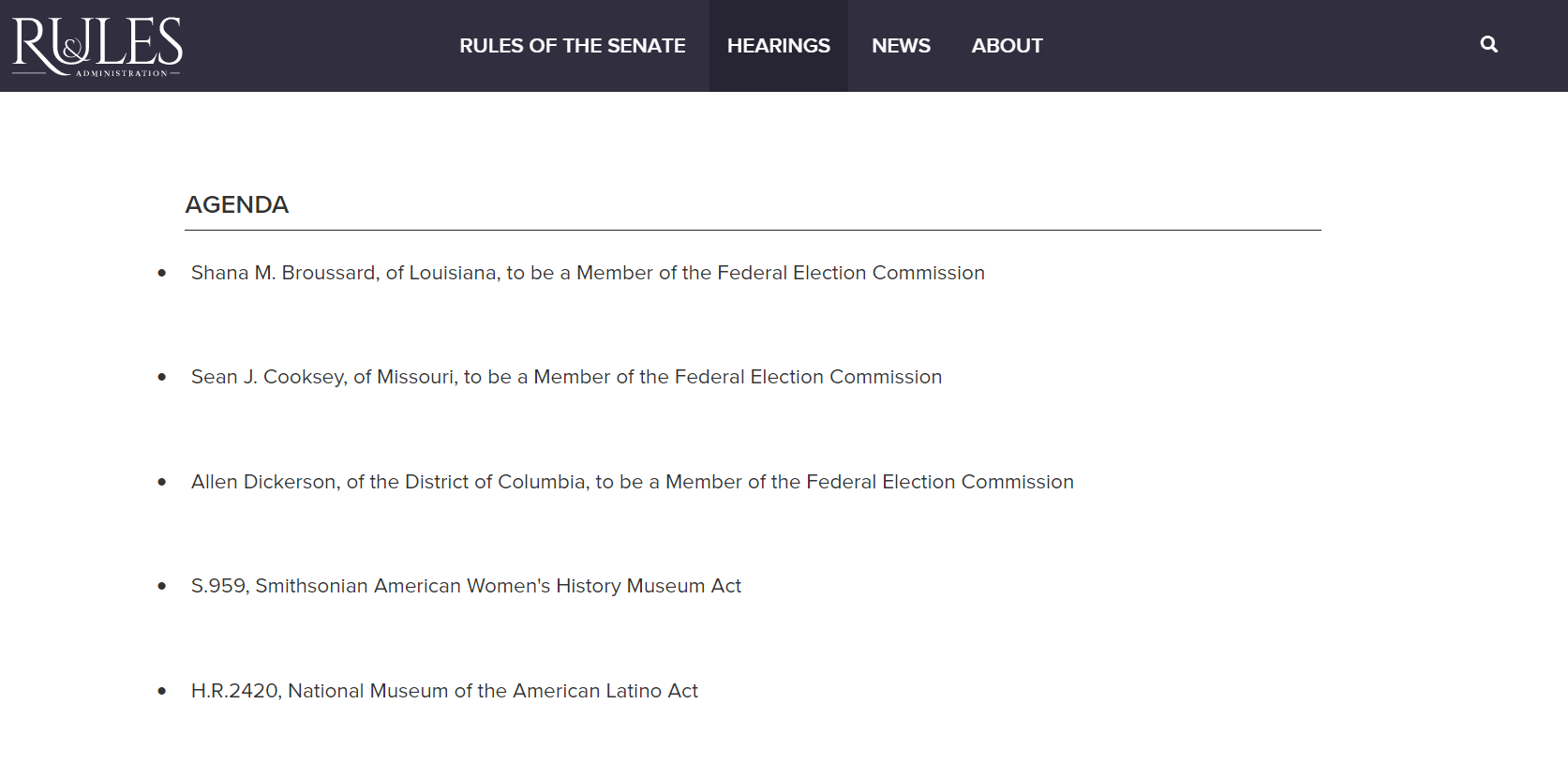Screen dimensions: 1568x779
Task: Click Allen Dickerson's name in the agenda
Action: tap(263, 482)
